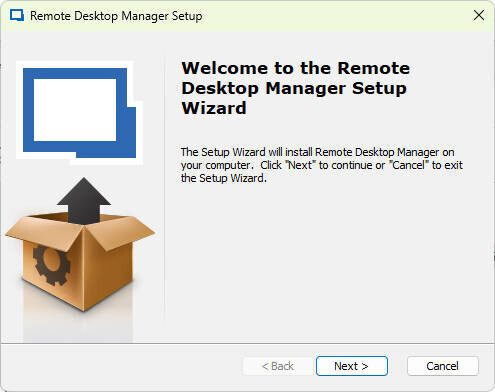Cancel the Remote Desktop Manager setup
The width and height of the screenshot is (495, 392).
click(x=442, y=366)
